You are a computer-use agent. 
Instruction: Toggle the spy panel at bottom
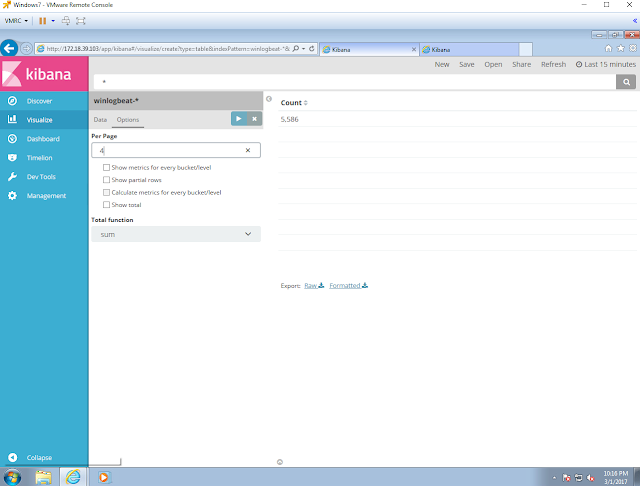coord(280,462)
